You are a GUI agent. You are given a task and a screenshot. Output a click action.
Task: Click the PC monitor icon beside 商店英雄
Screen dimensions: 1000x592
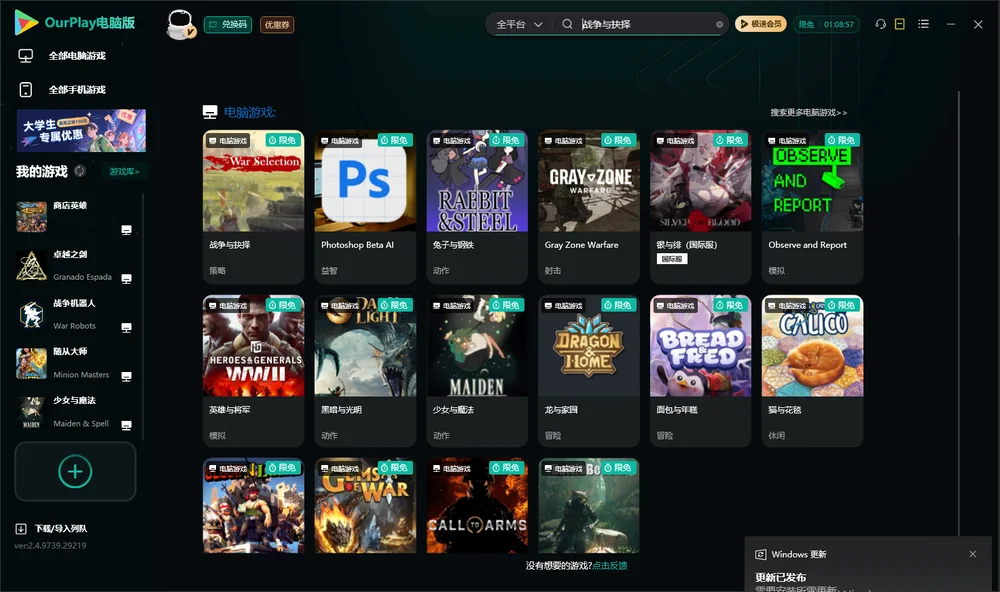coord(126,230)
